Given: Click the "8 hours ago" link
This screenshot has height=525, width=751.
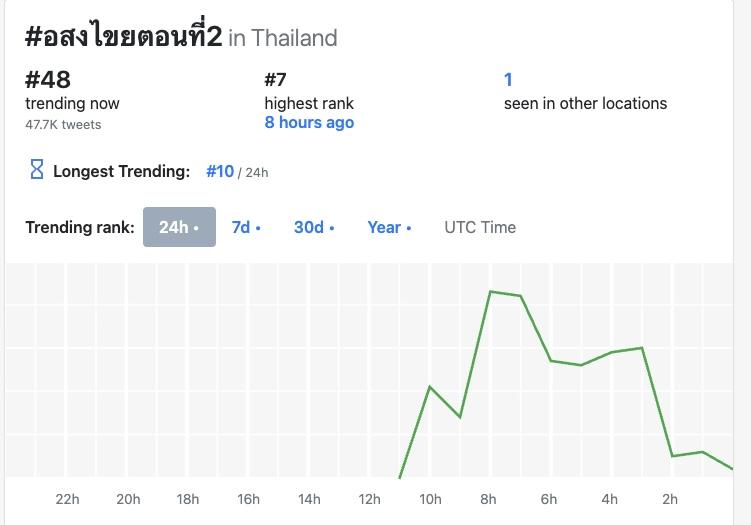Looking at the screenshot, I should coord(309,123).
